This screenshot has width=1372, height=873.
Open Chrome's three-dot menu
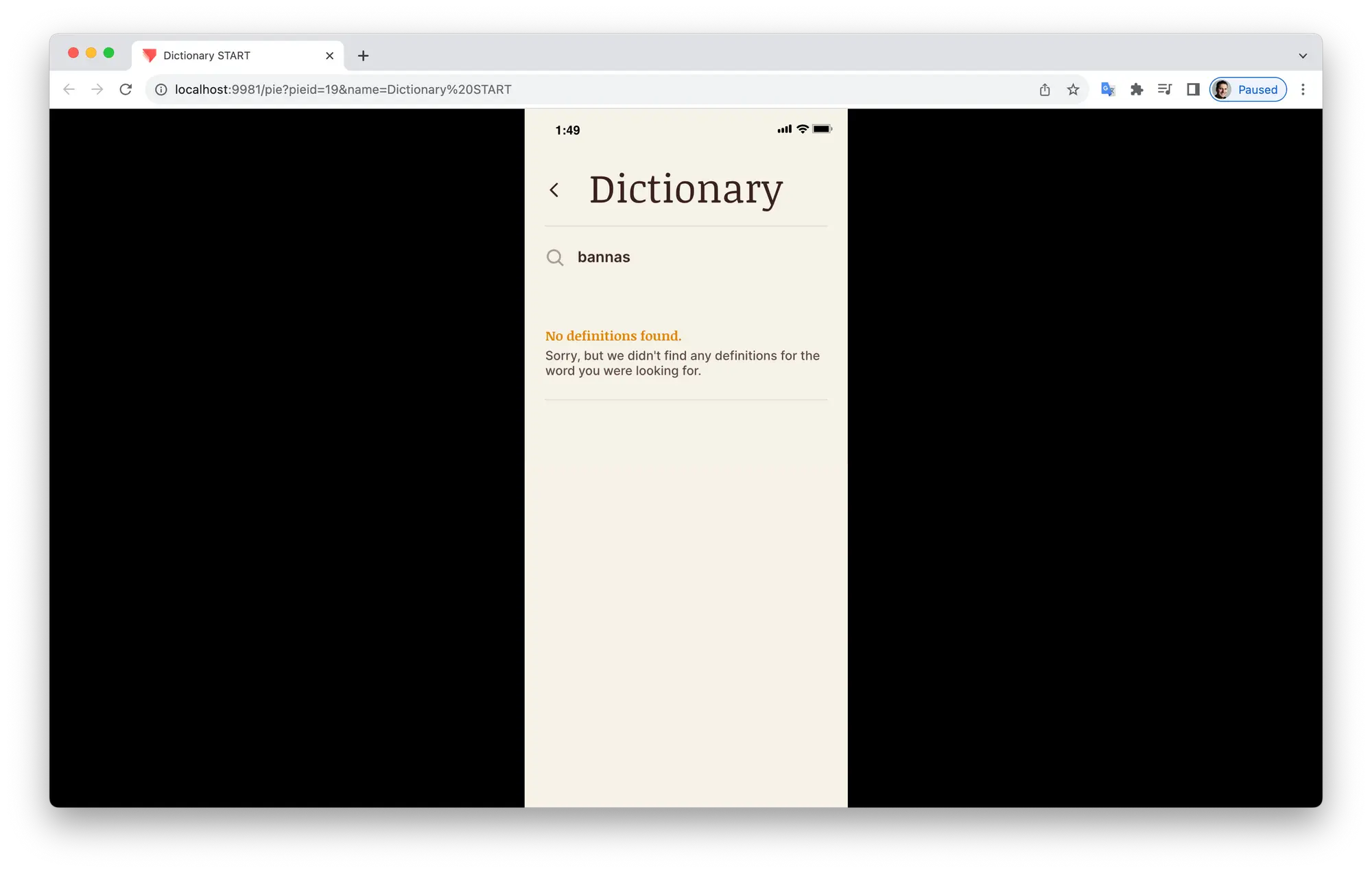1303,89
